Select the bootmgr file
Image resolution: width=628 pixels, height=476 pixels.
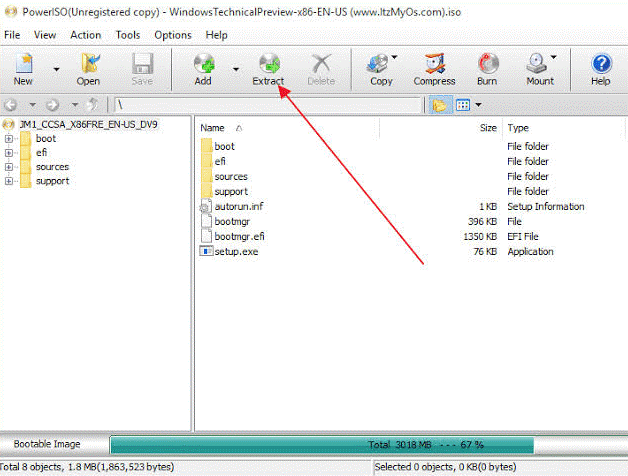232,222
